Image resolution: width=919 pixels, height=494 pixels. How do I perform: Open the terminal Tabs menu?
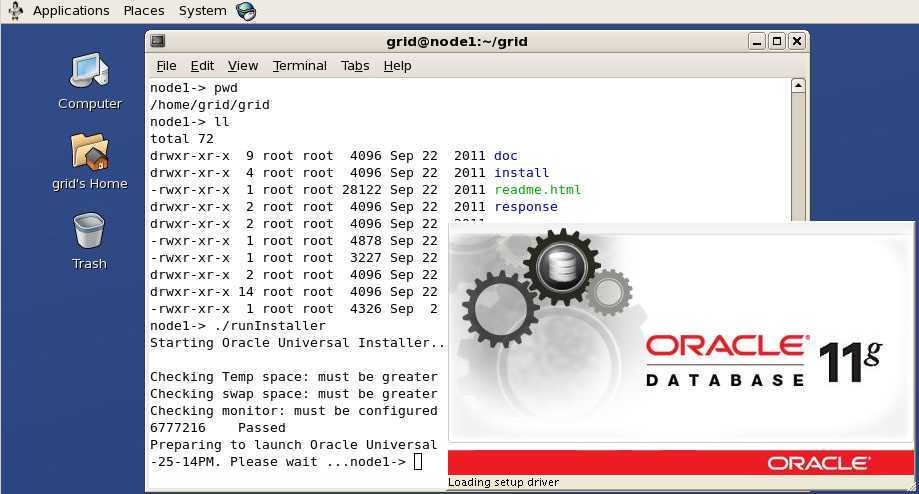pos(355,66)
